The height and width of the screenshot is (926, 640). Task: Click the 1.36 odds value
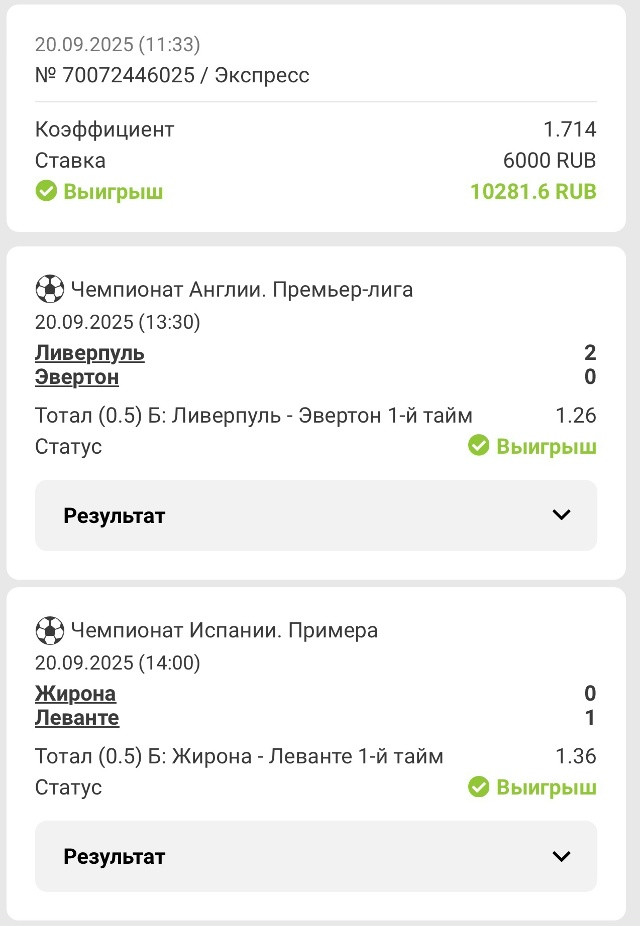(x=576, y=756)
